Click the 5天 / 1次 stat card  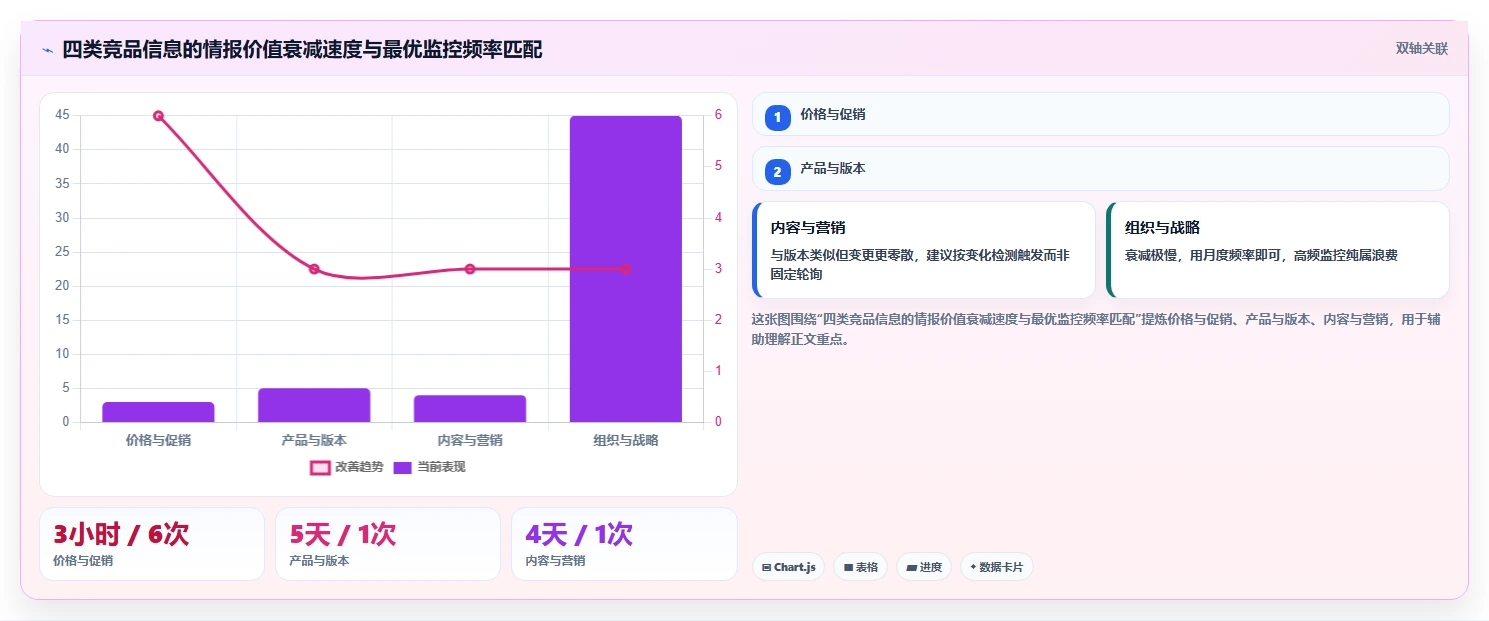[x=388, y=544]
